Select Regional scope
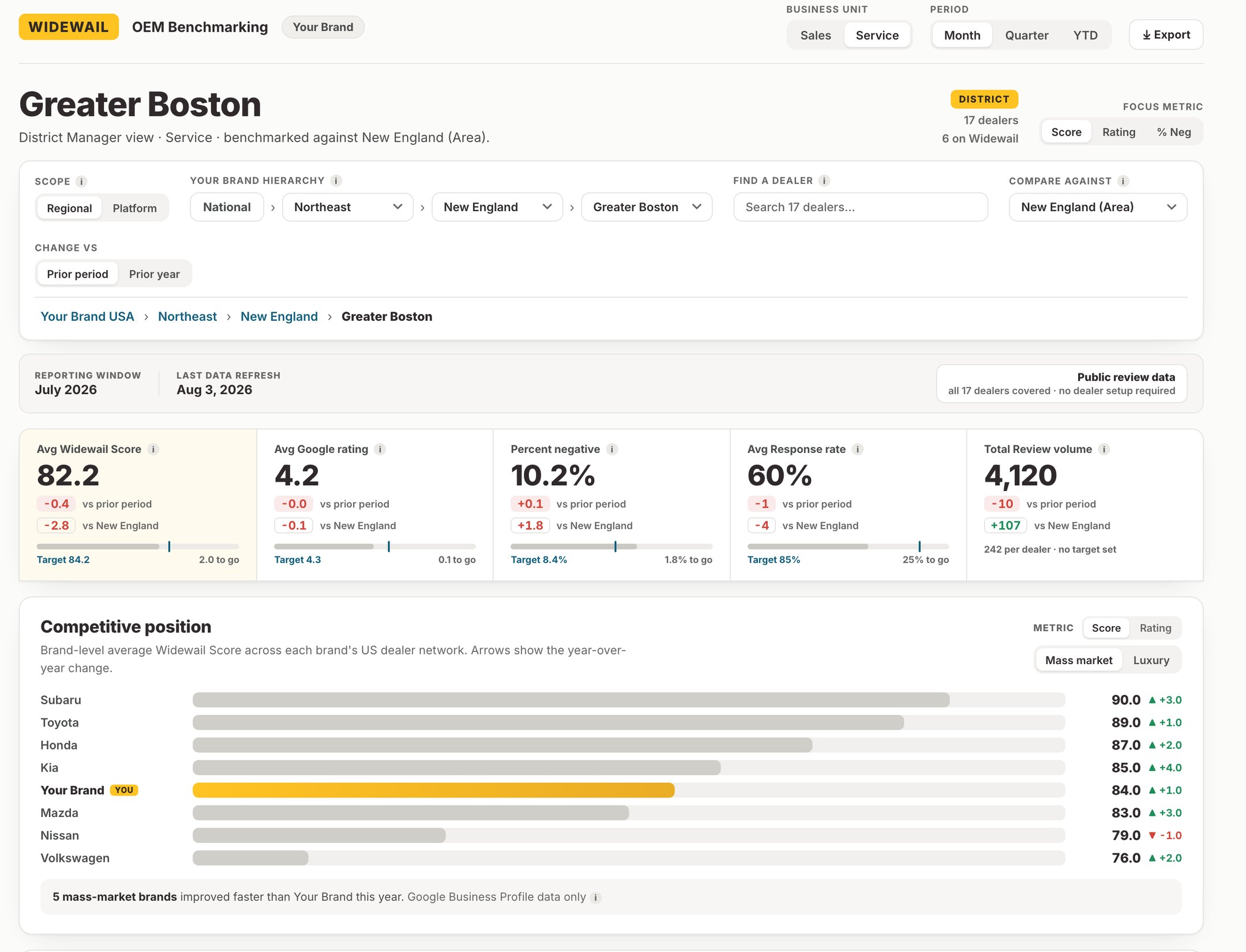Viewport: 1246px width, 952px height. coord(69,208)
